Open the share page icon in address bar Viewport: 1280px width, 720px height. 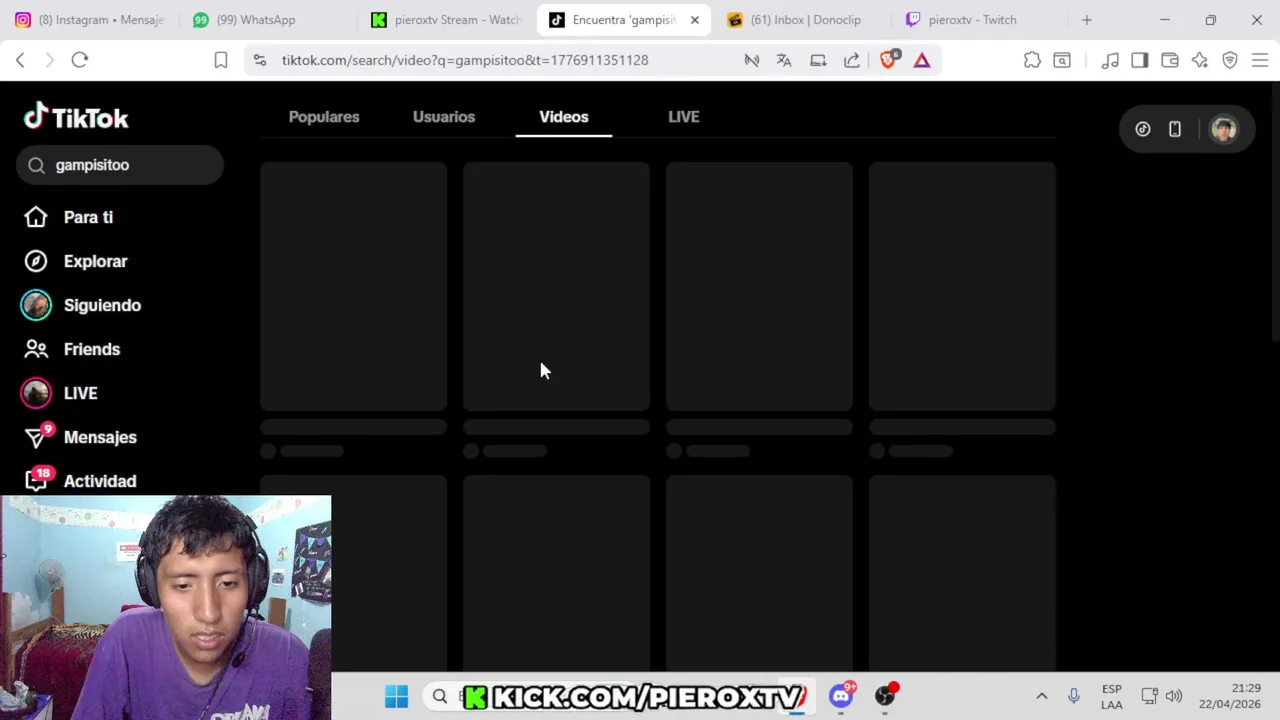click(x=852, y=60)
